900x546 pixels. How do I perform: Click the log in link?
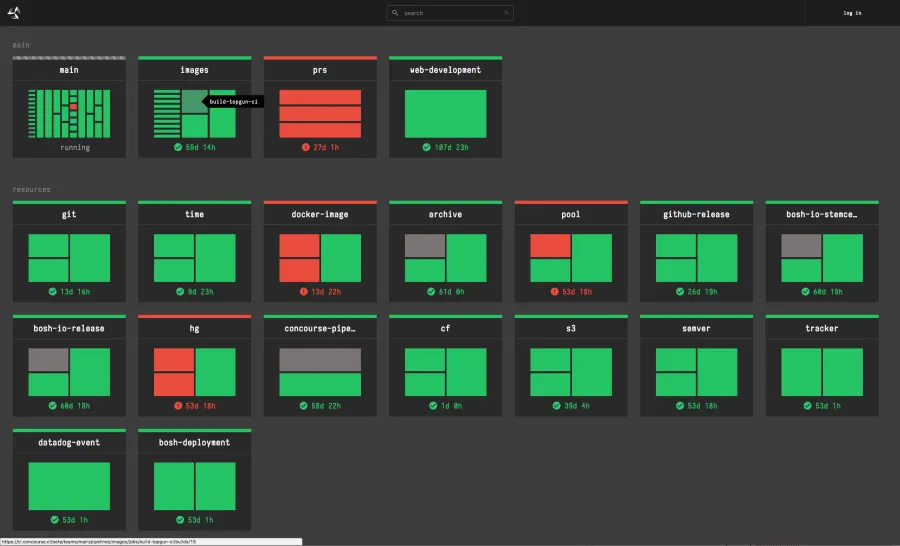852,13
